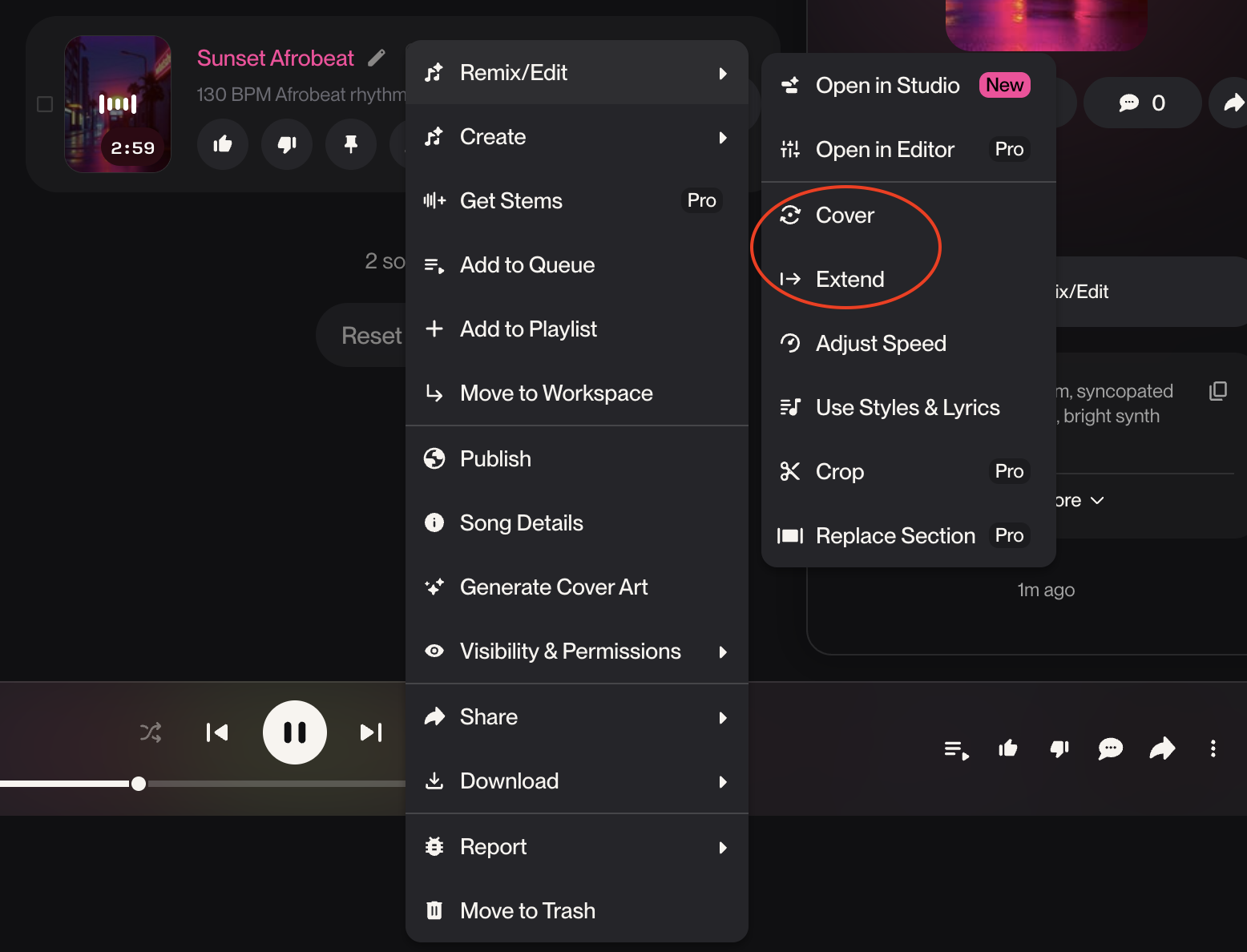This screenshot has width=1247, height=952.
Task: Pause playback with the center pause button
Action: pyautogui.click(x=294, y=732)
